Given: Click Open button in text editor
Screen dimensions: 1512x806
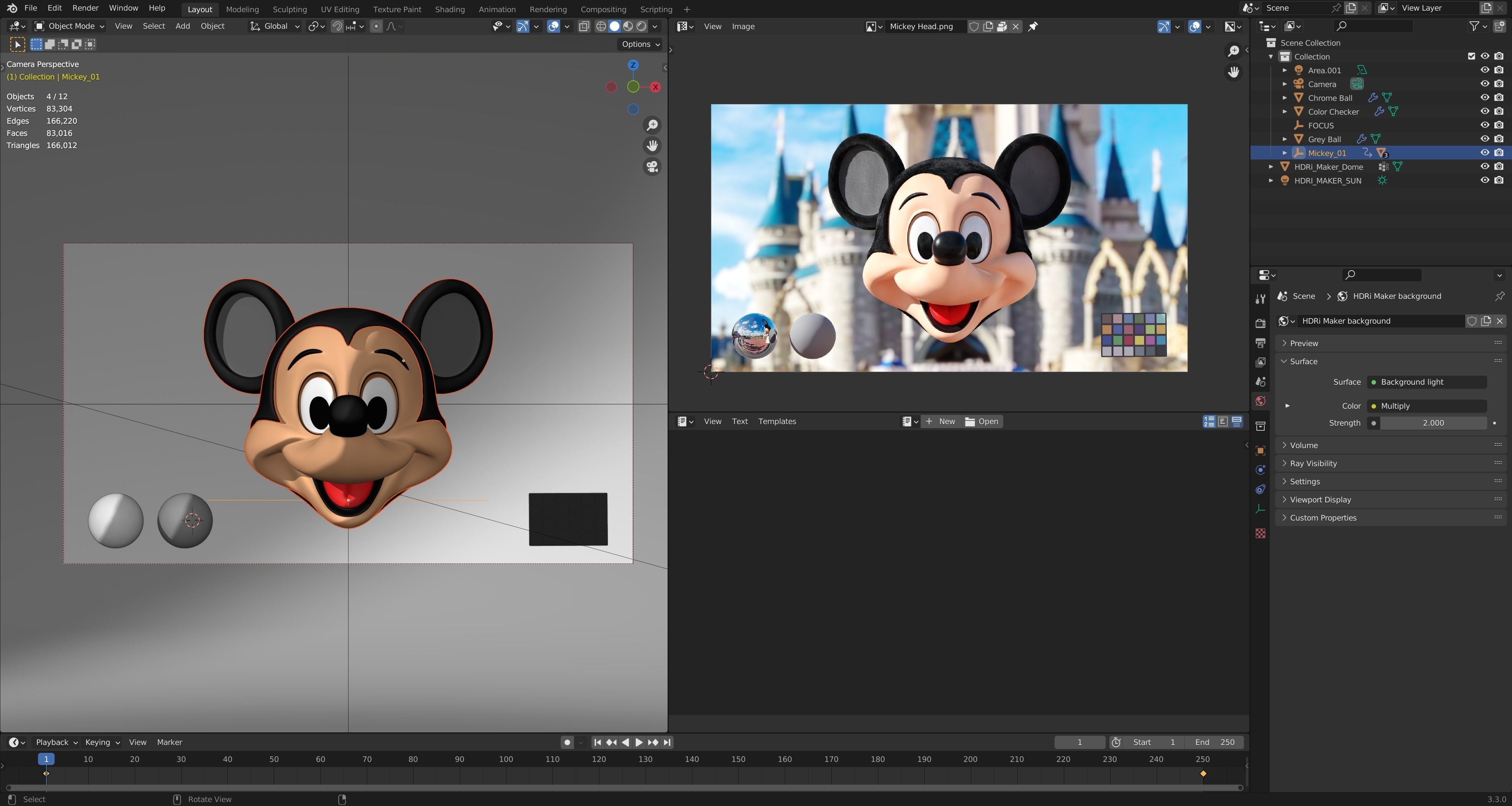Looking at the screenshot, I should coord(981,421).
